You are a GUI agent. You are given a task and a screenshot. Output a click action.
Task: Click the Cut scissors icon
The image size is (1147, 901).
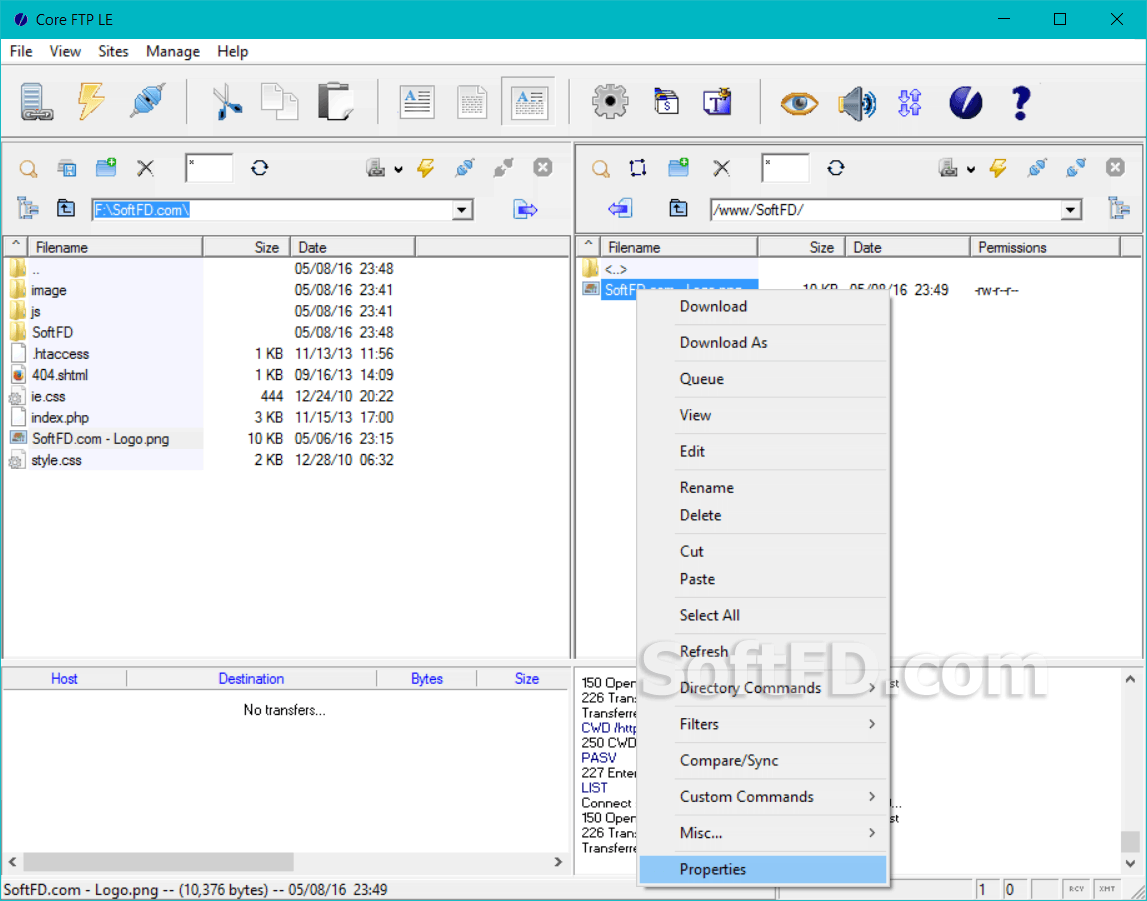point(227,102)
